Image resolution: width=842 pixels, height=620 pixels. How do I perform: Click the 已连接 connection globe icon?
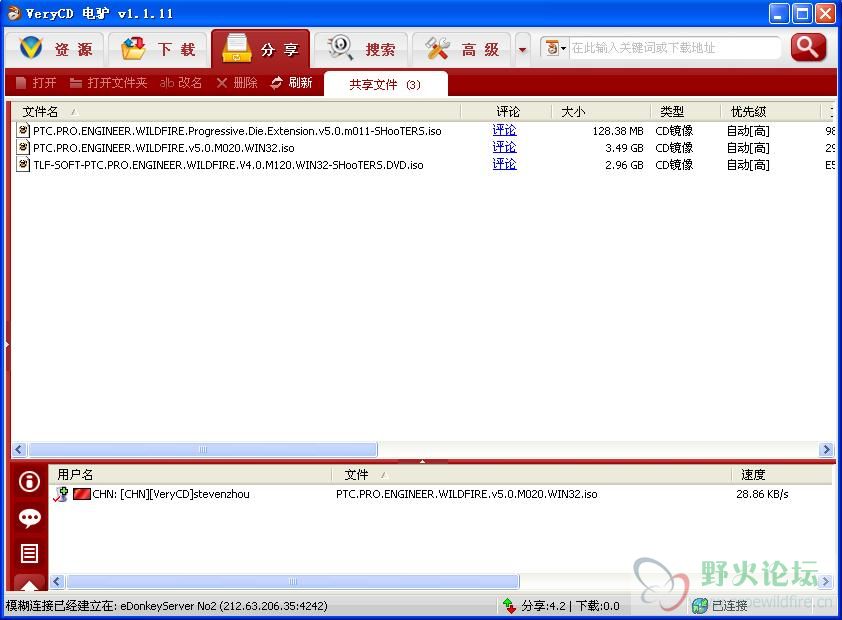click(700, 606)
